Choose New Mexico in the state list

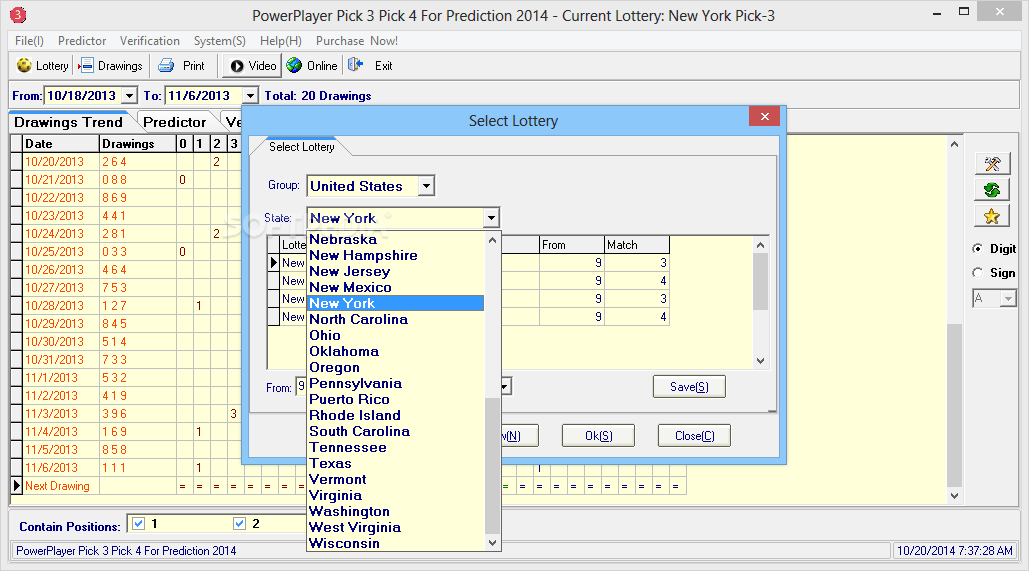click(396, 287)
